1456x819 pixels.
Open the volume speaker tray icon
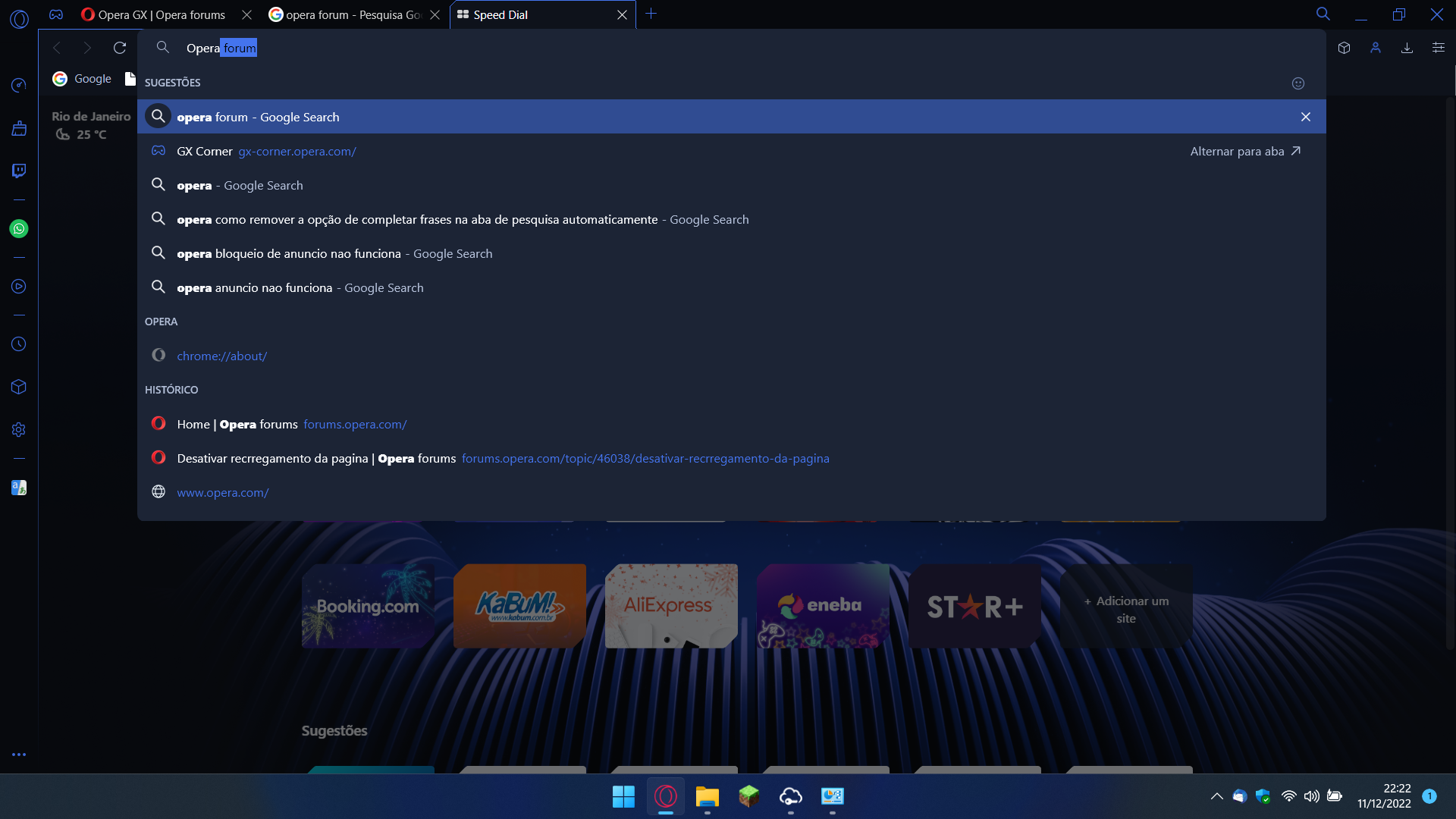tap(1311, 796)
